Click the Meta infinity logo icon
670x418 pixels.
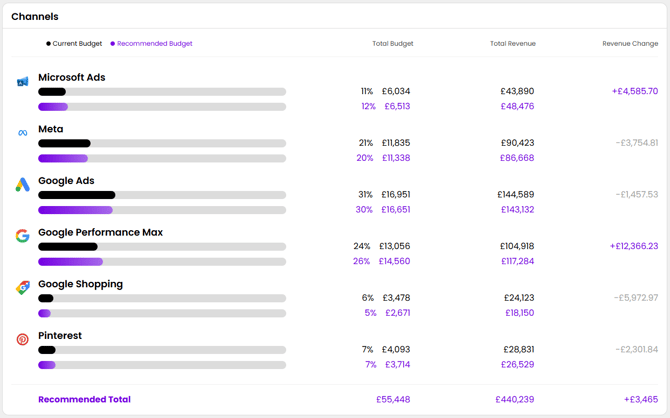23,133
